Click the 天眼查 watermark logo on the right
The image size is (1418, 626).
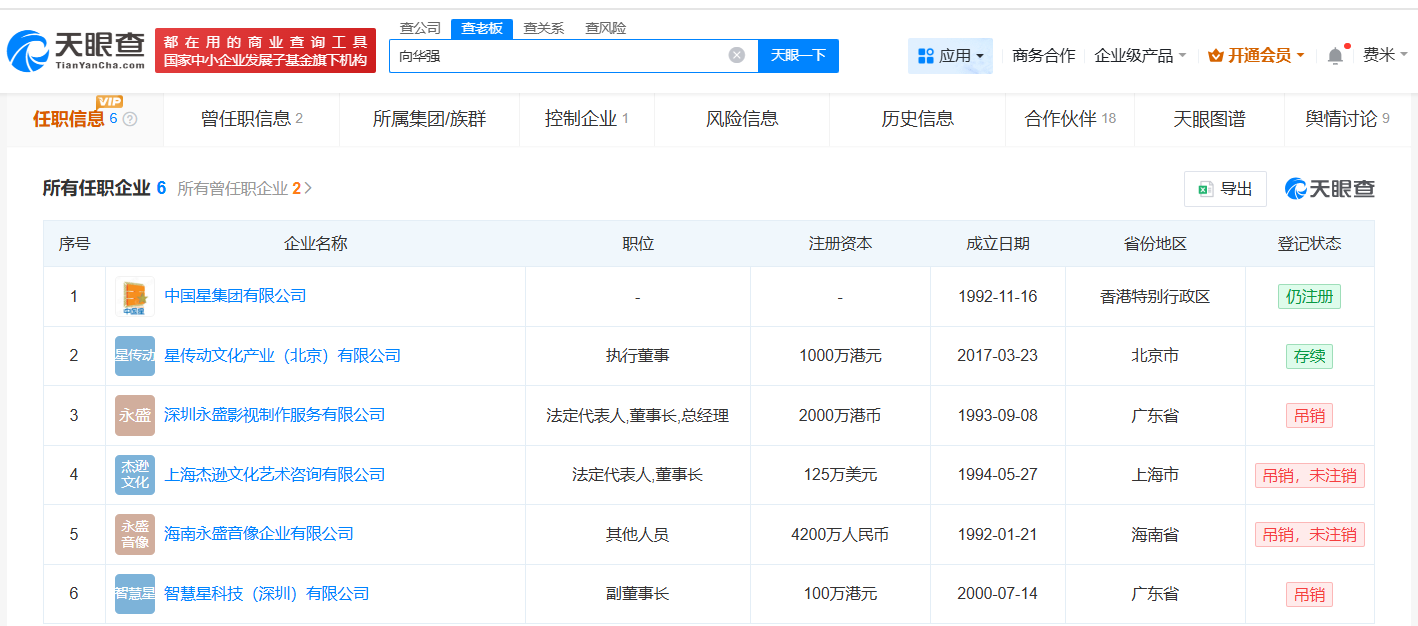point(1330,188)
